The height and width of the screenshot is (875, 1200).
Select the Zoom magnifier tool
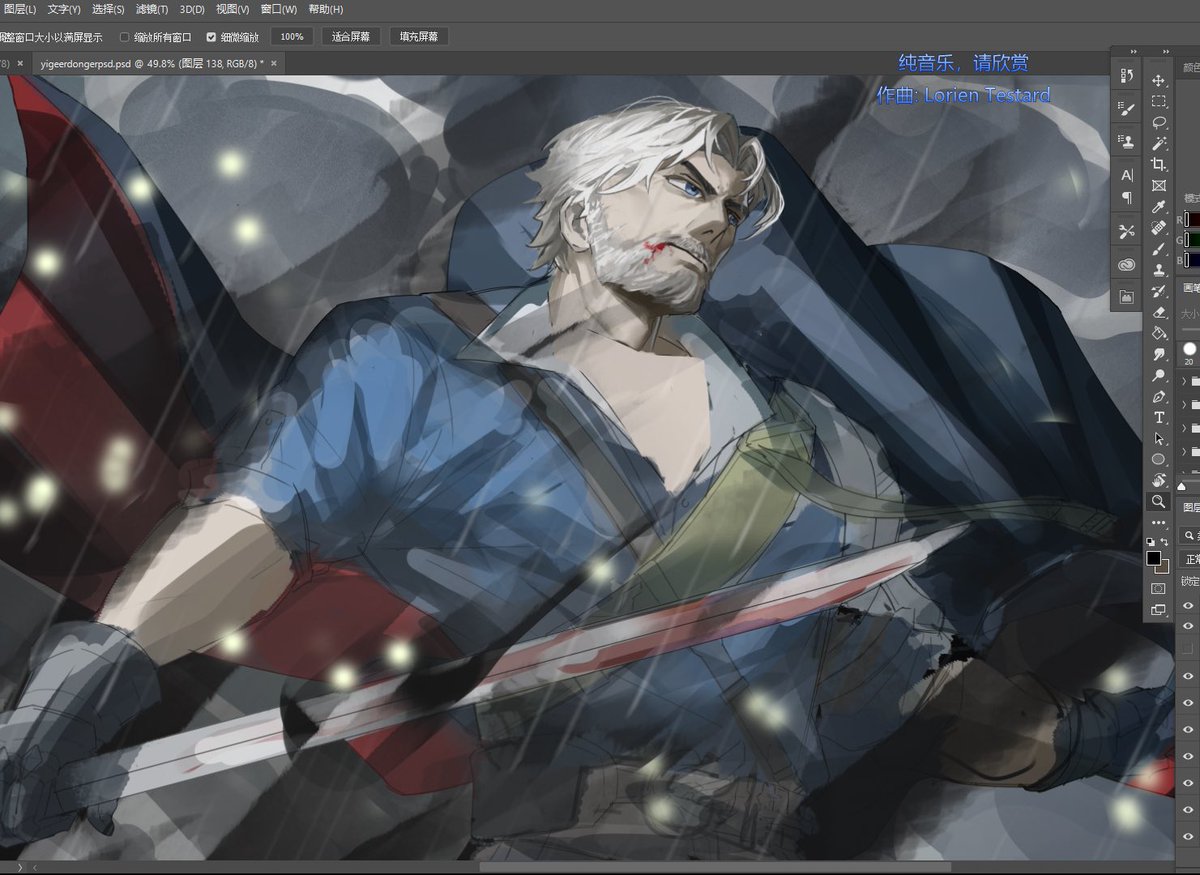pos(1159,501)
